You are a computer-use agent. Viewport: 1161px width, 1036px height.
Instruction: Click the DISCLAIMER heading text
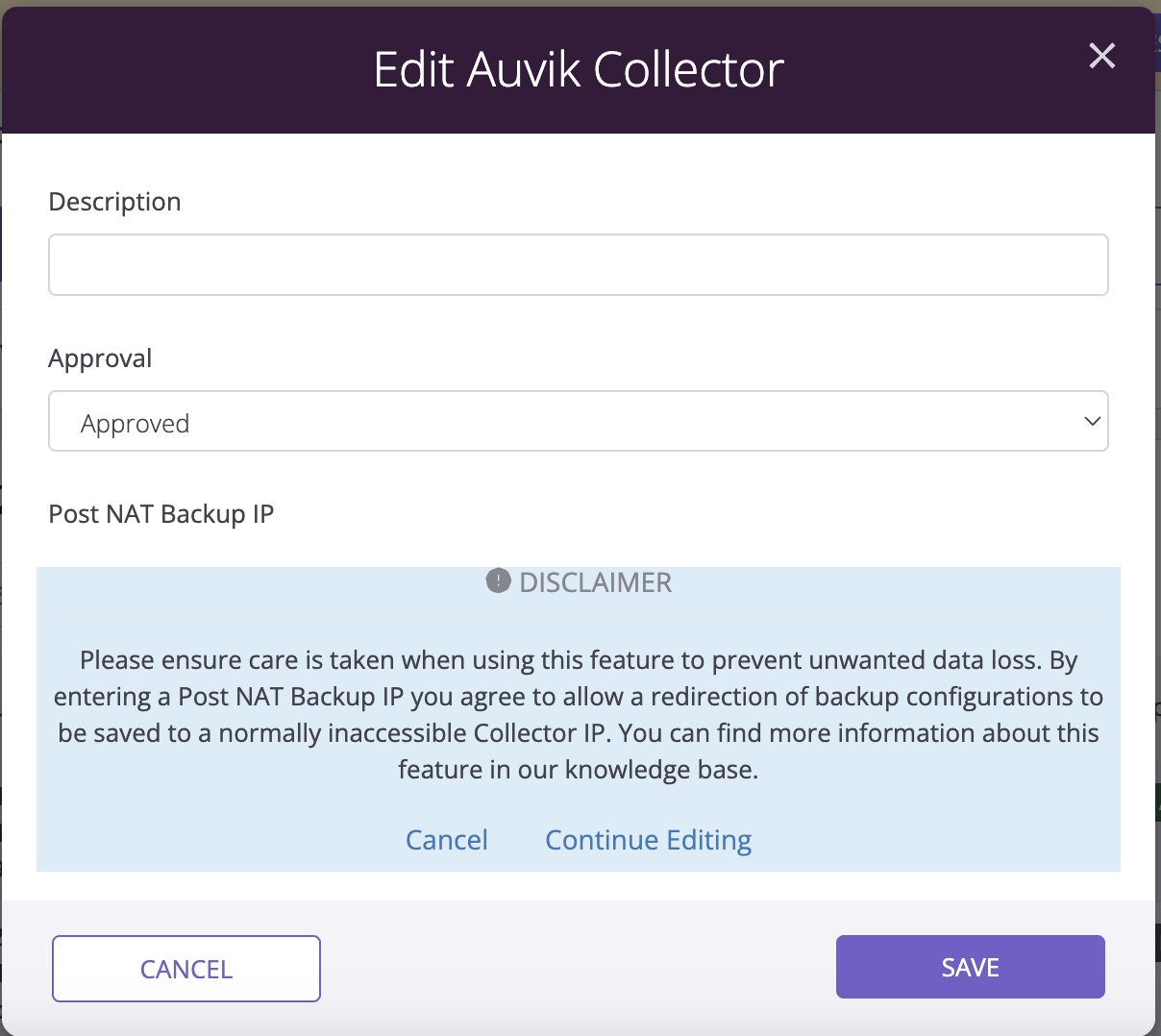point(595,582)
